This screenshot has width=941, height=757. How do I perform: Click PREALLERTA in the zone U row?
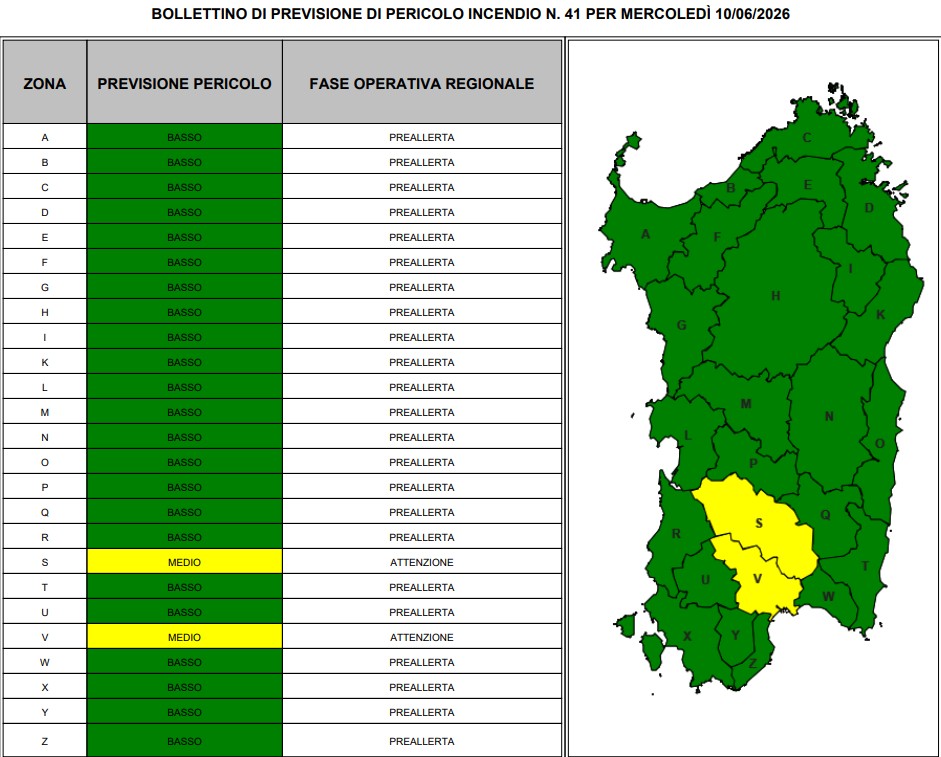422,613
